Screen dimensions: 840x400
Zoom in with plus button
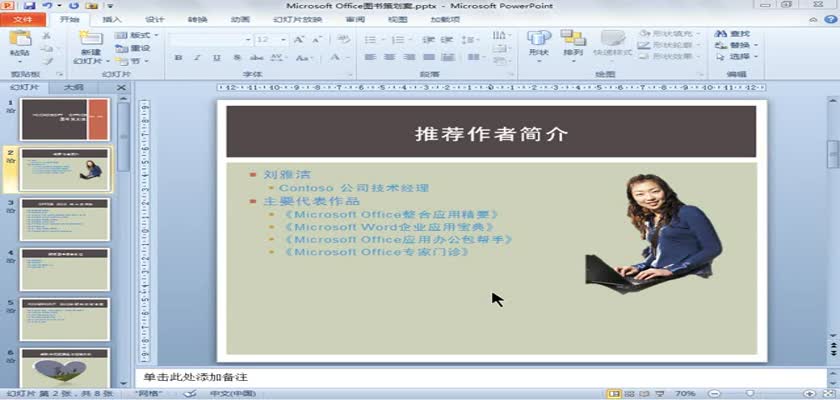pos(809,394)
